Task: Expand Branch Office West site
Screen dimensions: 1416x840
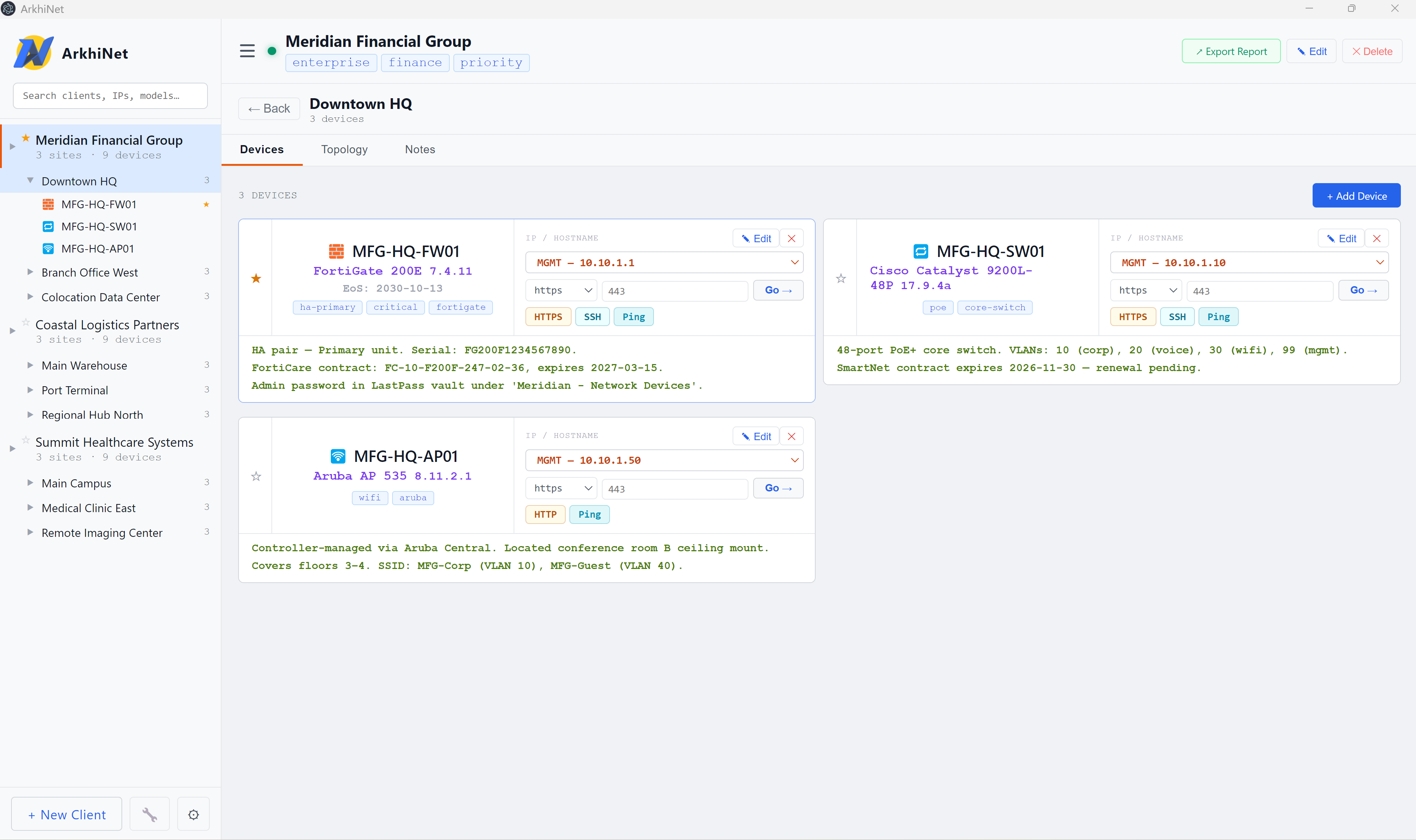Action: click(x=31, y=272)
